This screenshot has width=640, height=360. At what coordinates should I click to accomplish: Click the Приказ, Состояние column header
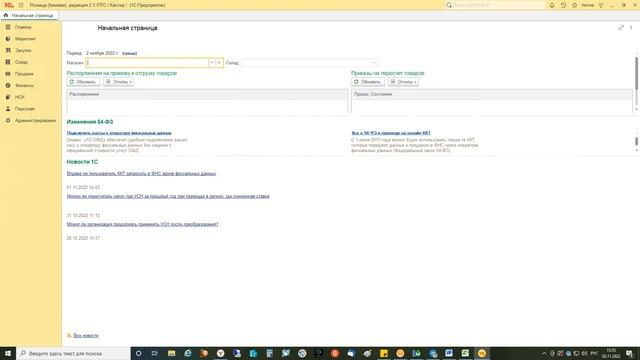coord(492,94)
